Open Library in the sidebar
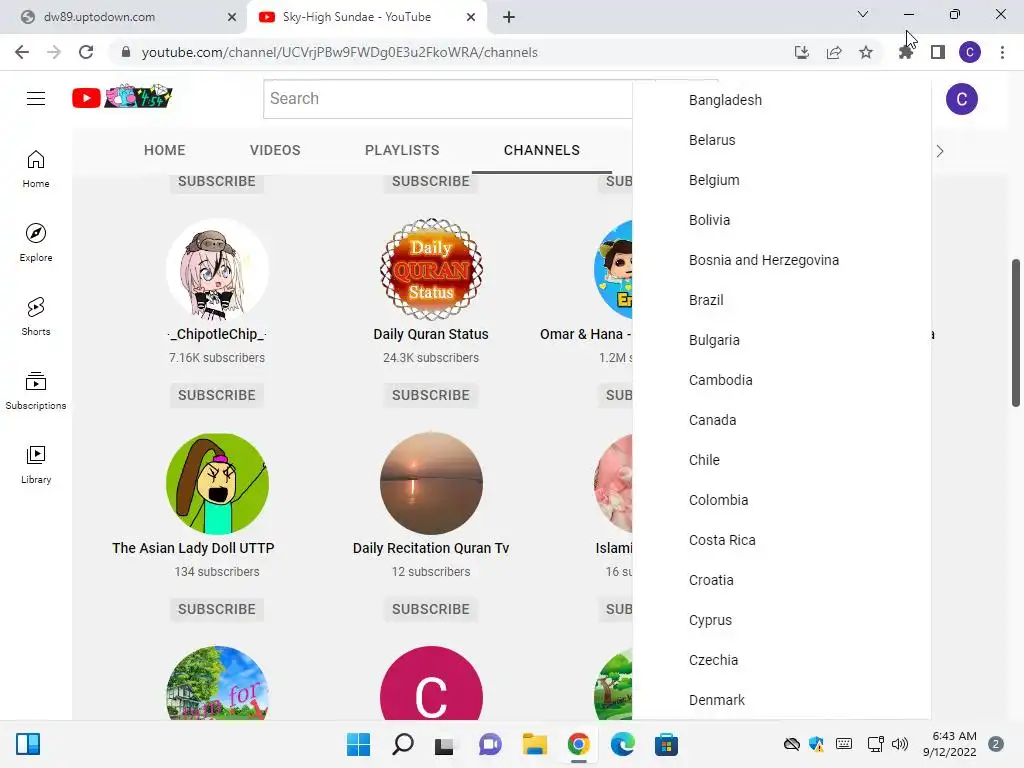Viewport: 1024px width, 768px height. pos(36,464)
